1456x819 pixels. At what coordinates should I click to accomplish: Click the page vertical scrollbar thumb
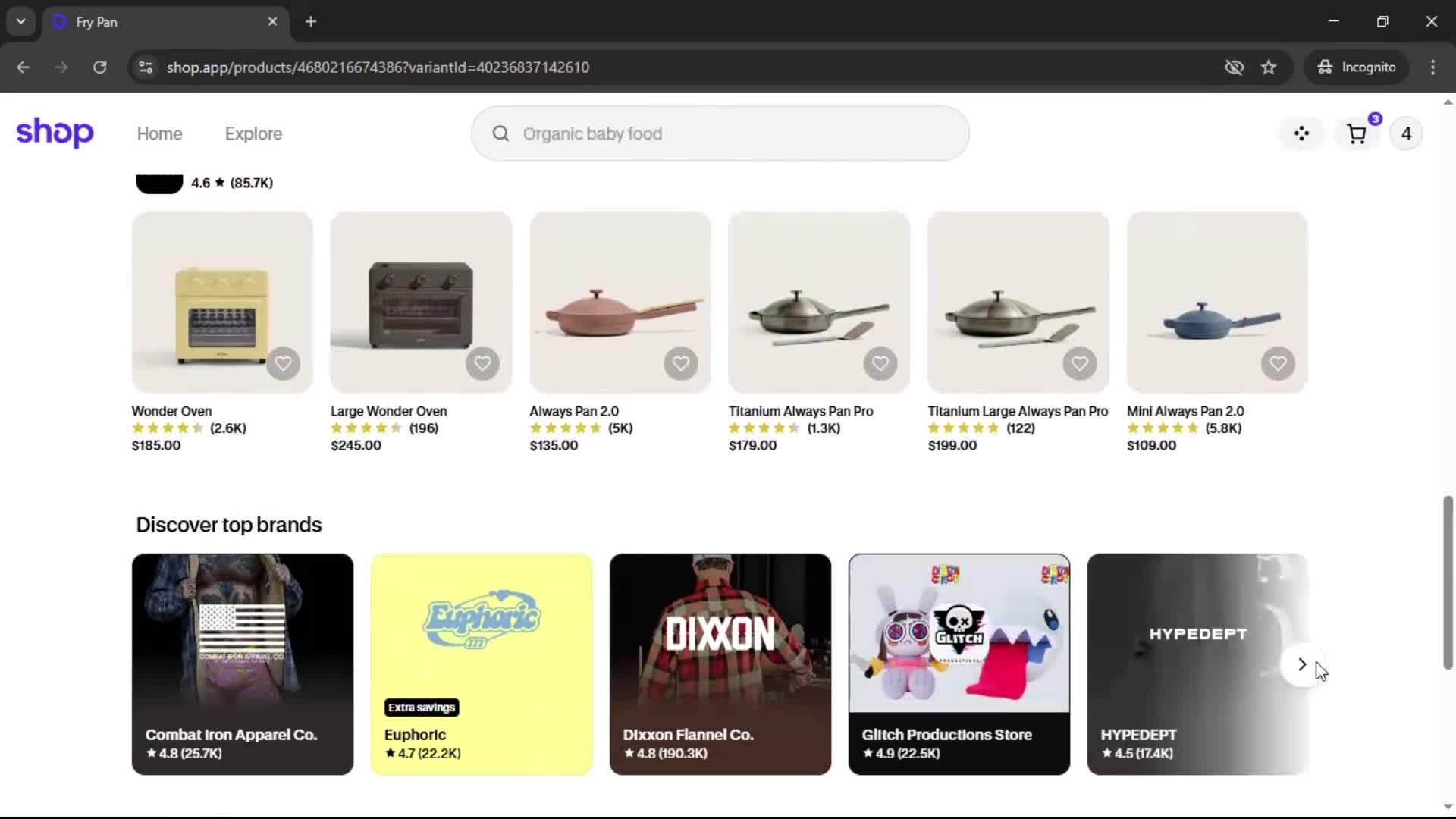pyautogui.click(x=1448, y=582)
